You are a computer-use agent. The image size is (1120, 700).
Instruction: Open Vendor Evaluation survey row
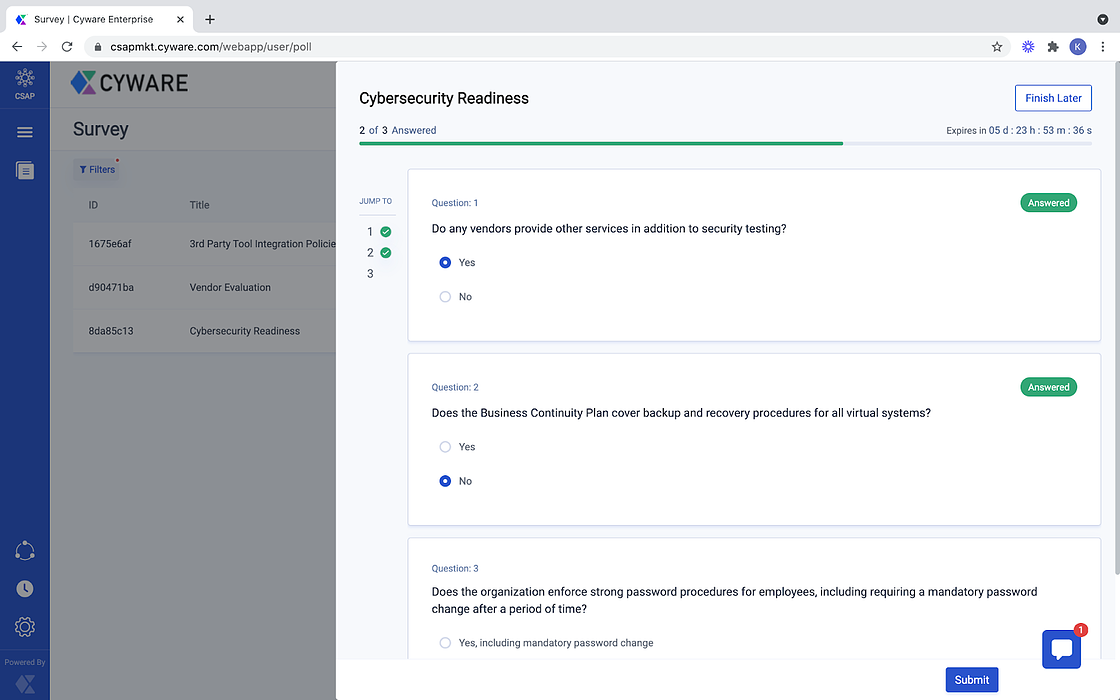230,288
